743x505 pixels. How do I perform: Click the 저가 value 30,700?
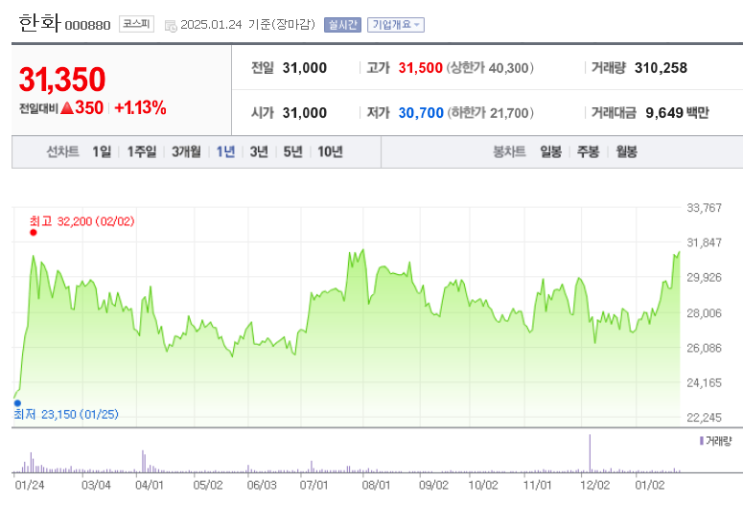coord(421,113)
